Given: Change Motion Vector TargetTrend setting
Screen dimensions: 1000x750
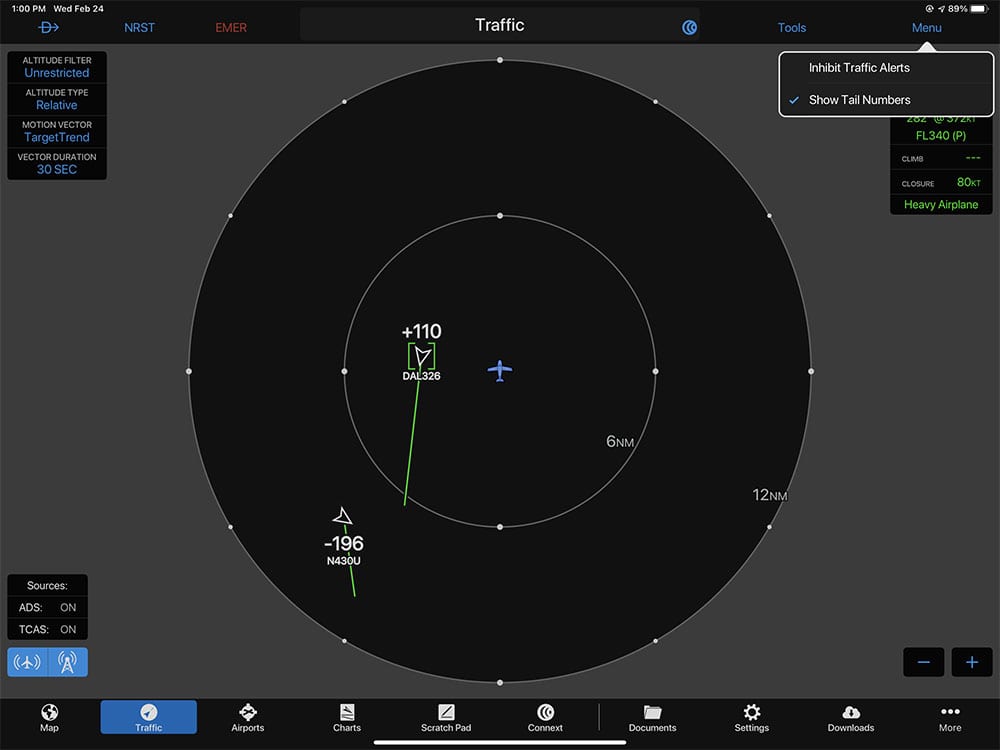Looking at the screenshot, I should pos(57,131).
